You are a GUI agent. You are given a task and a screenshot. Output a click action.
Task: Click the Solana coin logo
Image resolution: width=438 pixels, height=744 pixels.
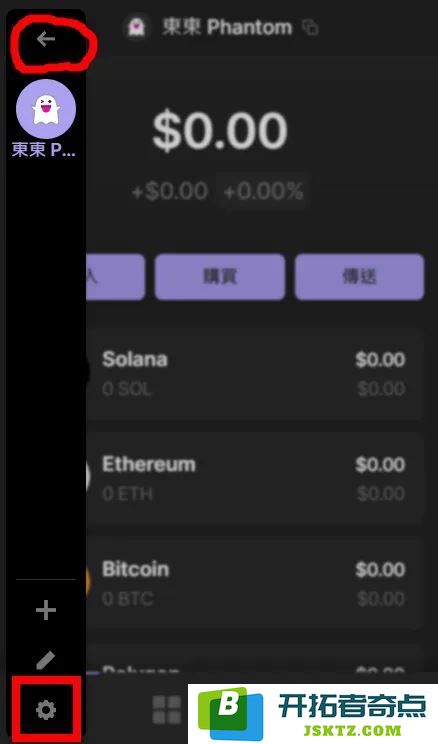click(87, 374)
